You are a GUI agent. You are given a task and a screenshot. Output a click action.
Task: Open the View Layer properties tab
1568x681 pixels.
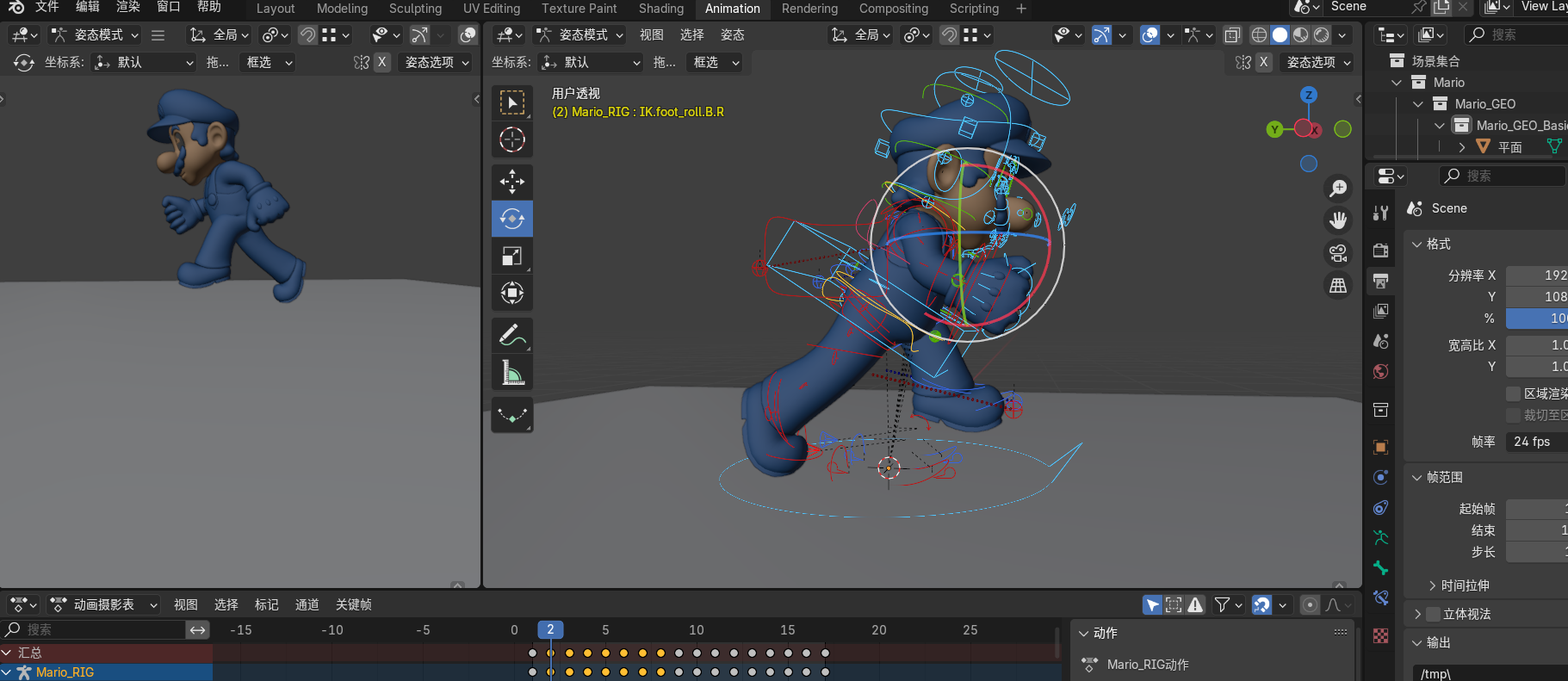coord(1381,311)
